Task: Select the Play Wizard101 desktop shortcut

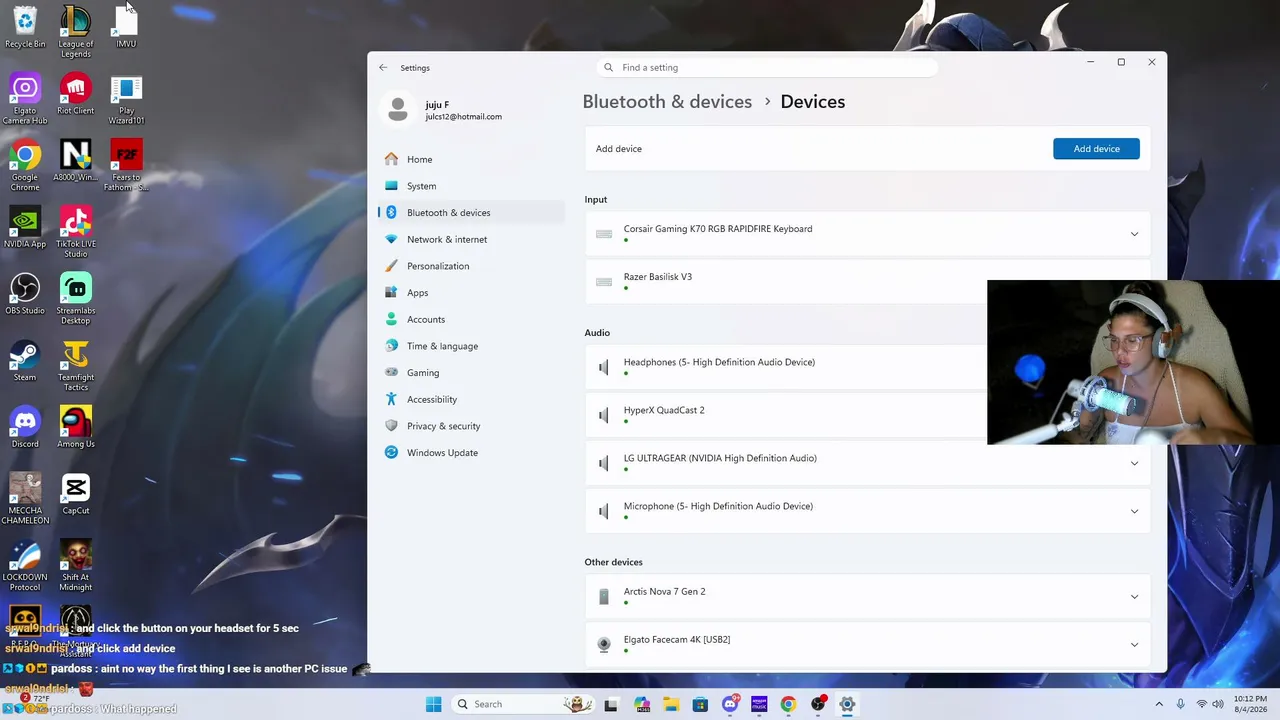Action: coord(126,99)
